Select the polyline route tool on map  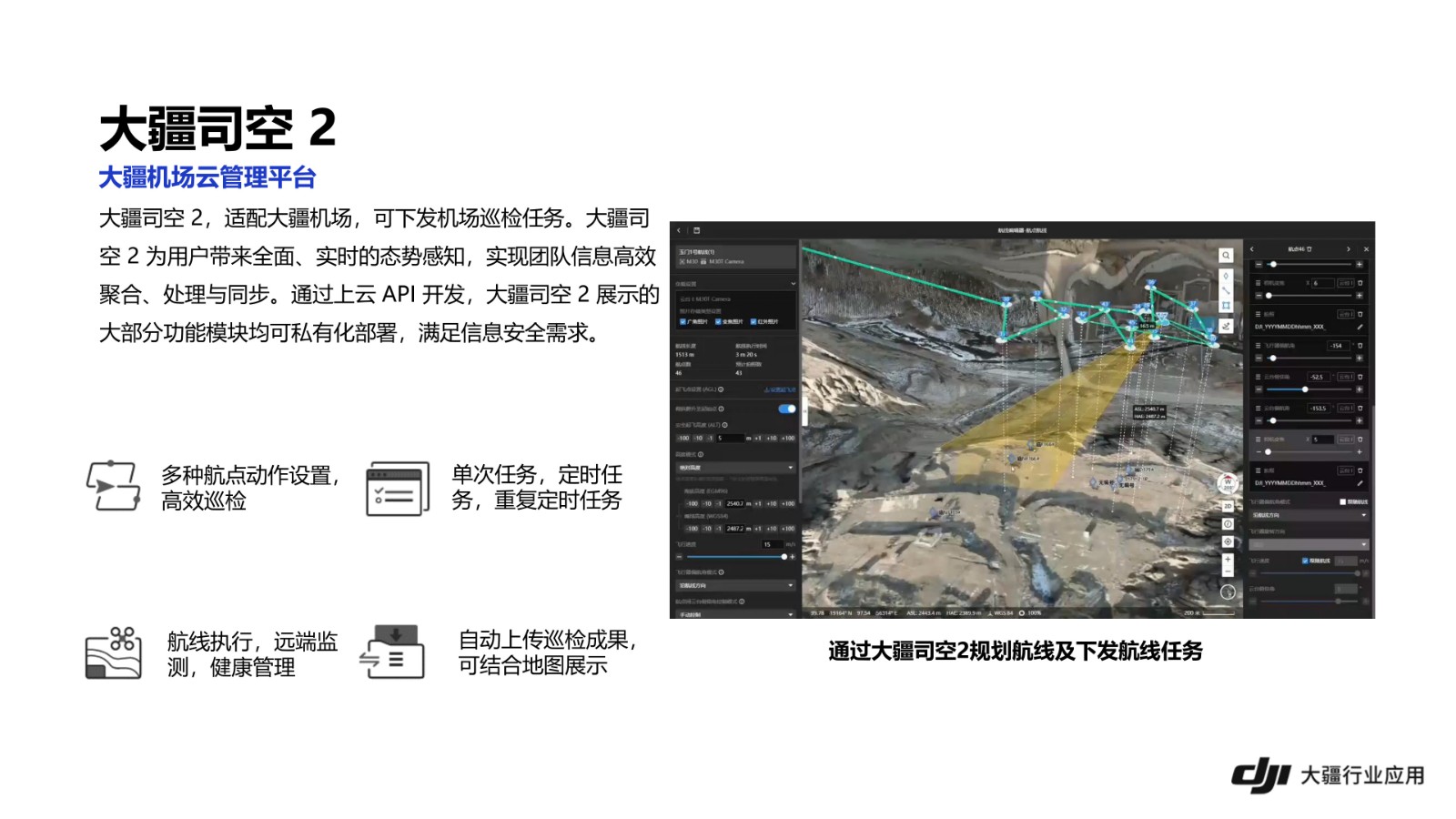[1226, 290]
